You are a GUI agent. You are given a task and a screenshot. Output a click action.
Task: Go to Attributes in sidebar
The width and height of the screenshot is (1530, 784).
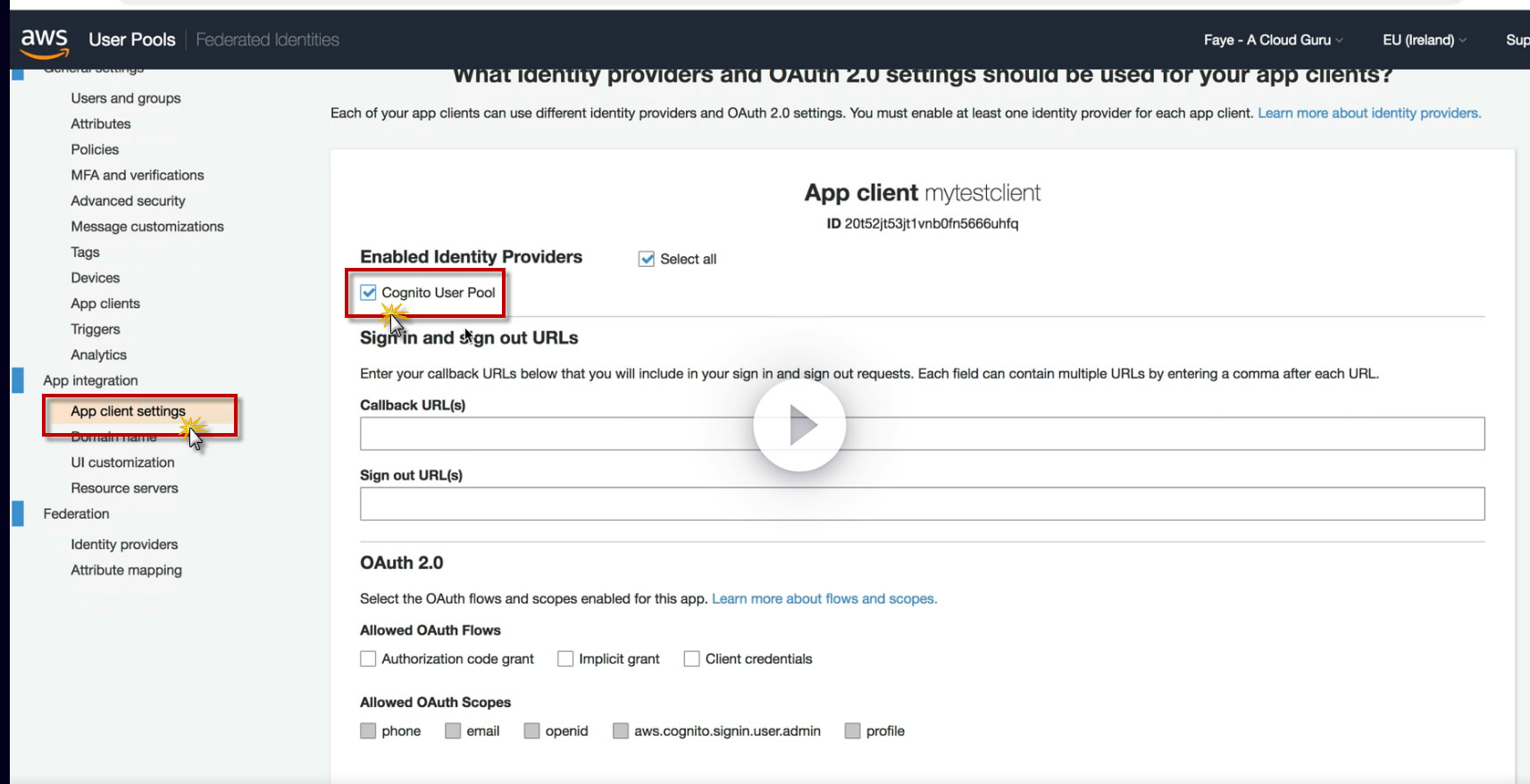pyautogui.click(x=101, y=124)
